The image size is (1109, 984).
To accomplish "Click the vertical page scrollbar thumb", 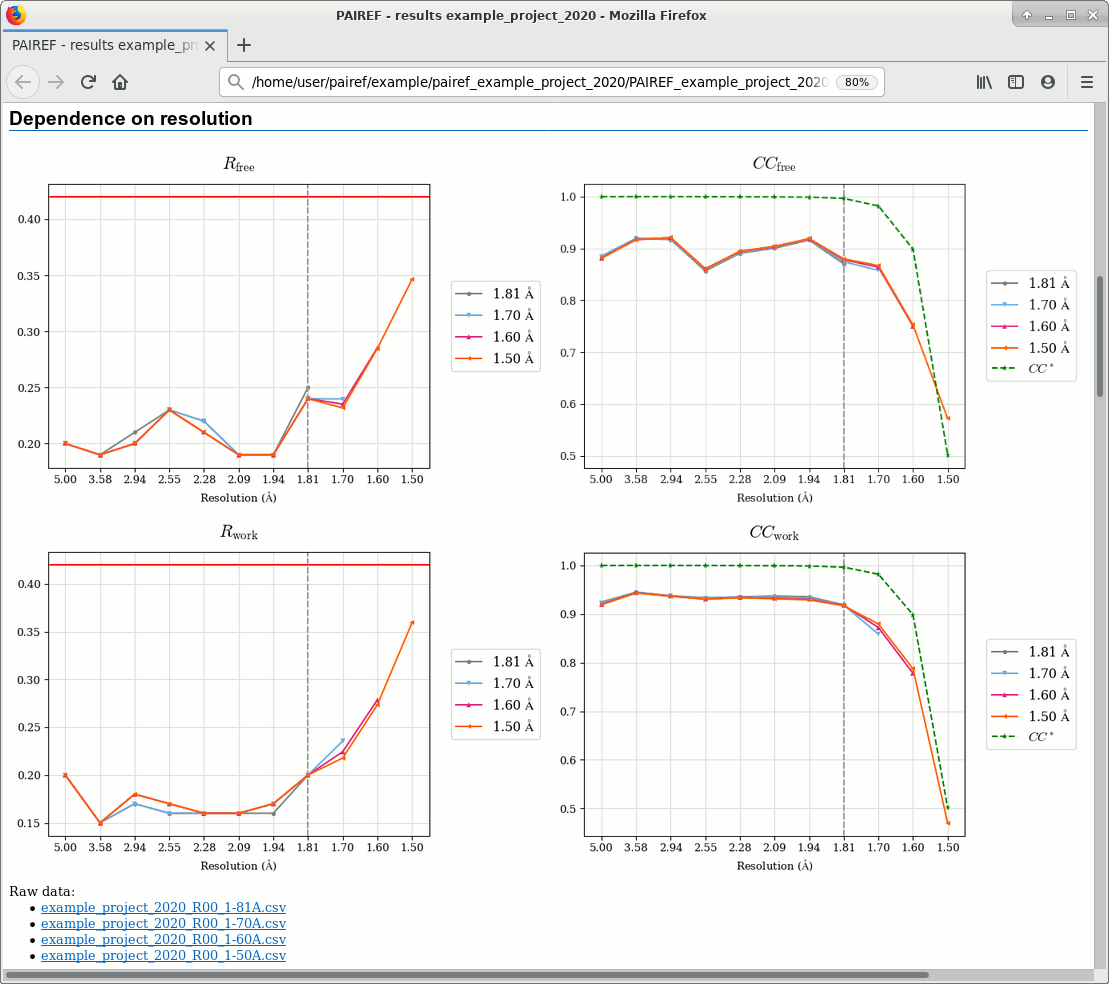I will coord(1101,337).
